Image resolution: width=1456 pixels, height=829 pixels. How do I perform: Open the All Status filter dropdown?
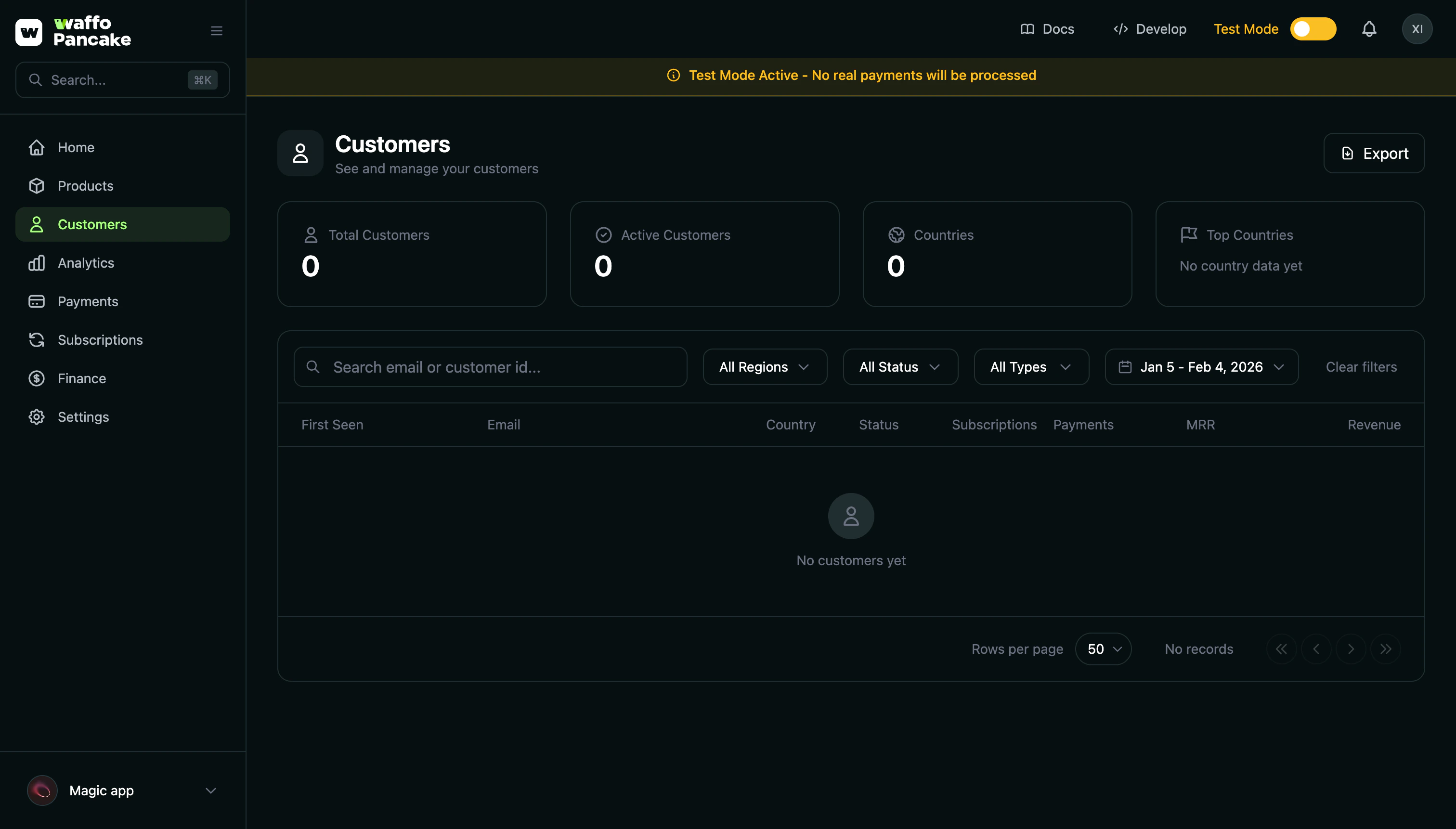[x=900, y=367]
